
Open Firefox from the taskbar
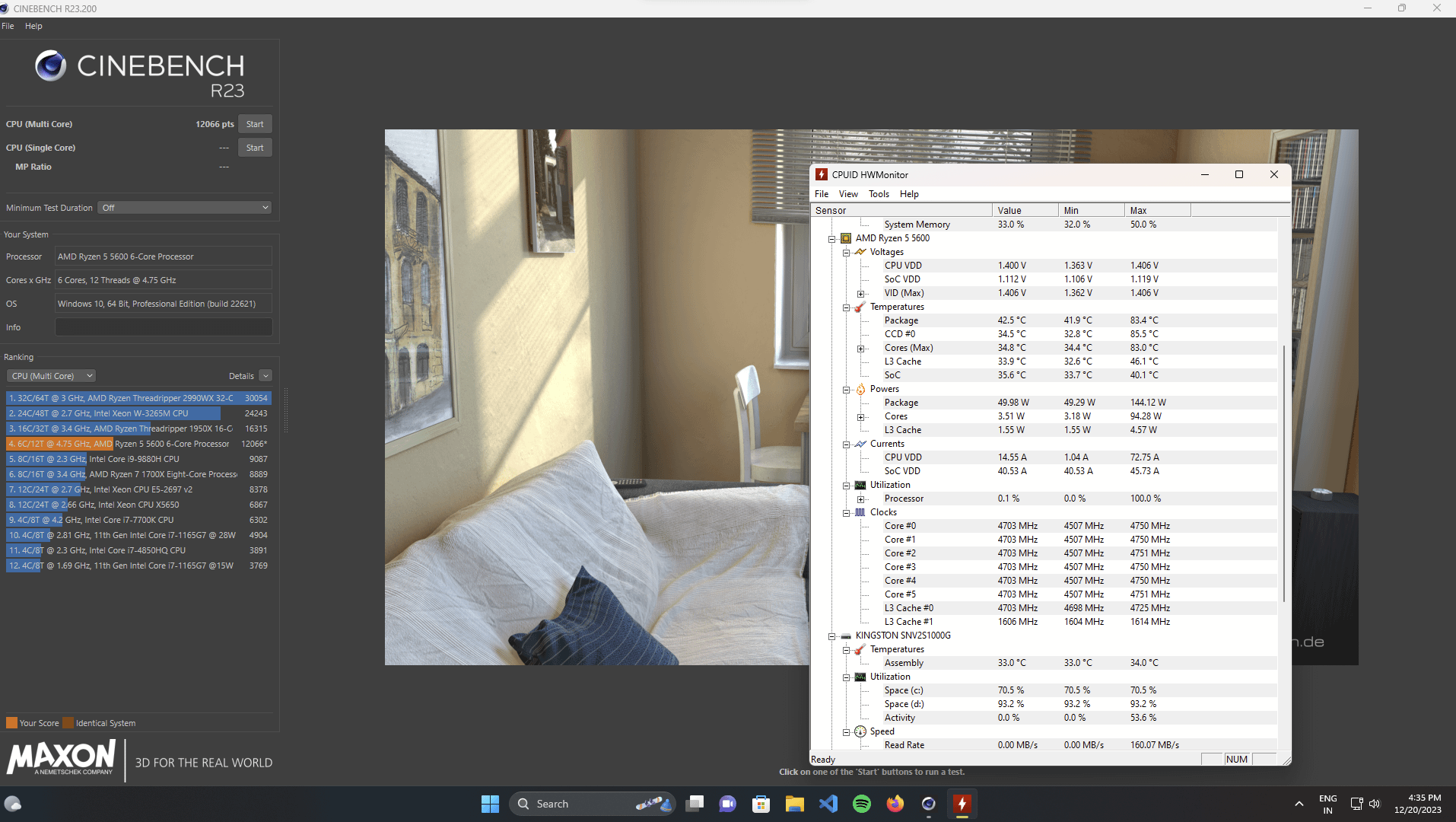click(x=895, y=804)
